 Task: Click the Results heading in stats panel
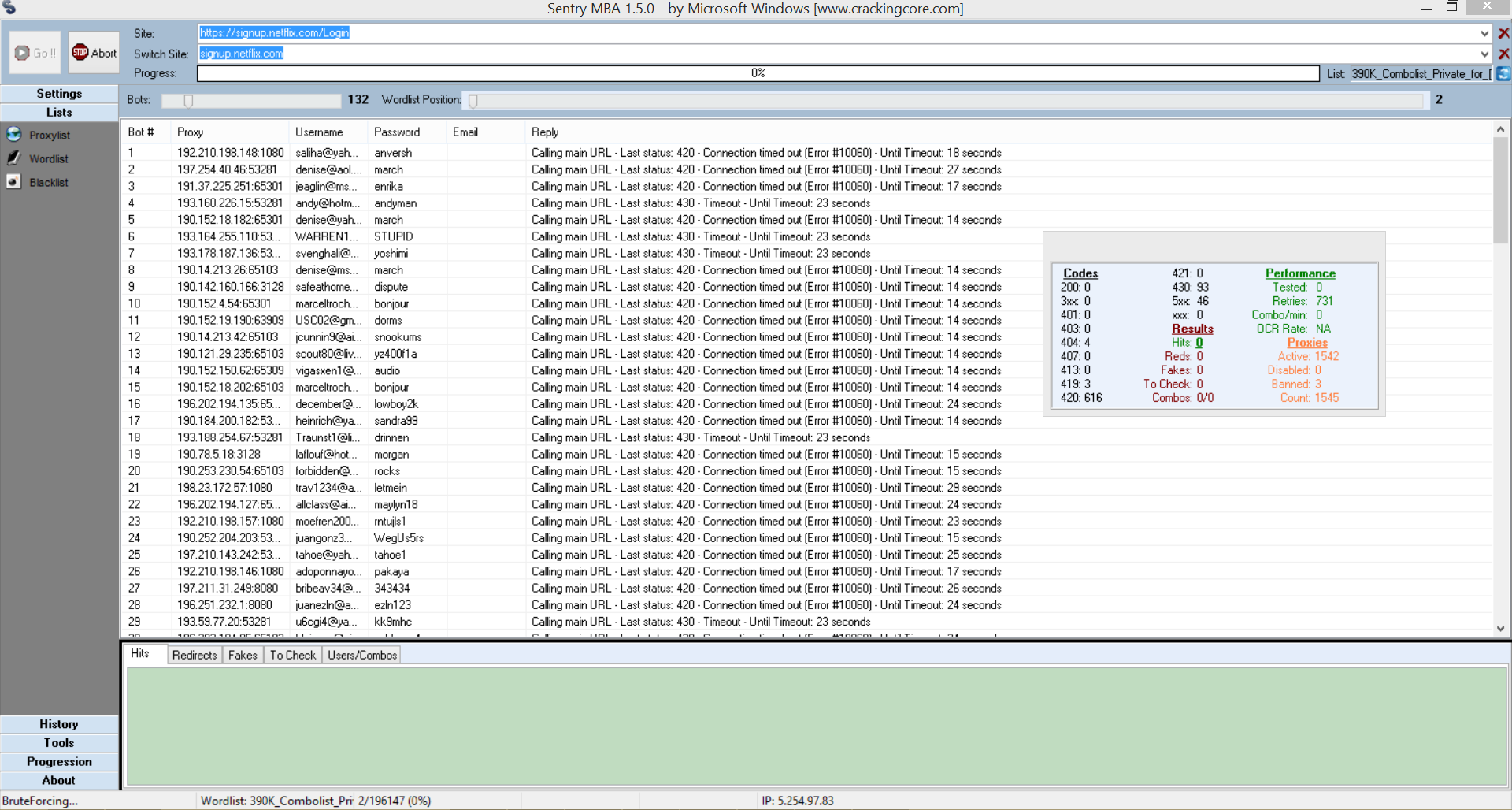pos(1192,329)
